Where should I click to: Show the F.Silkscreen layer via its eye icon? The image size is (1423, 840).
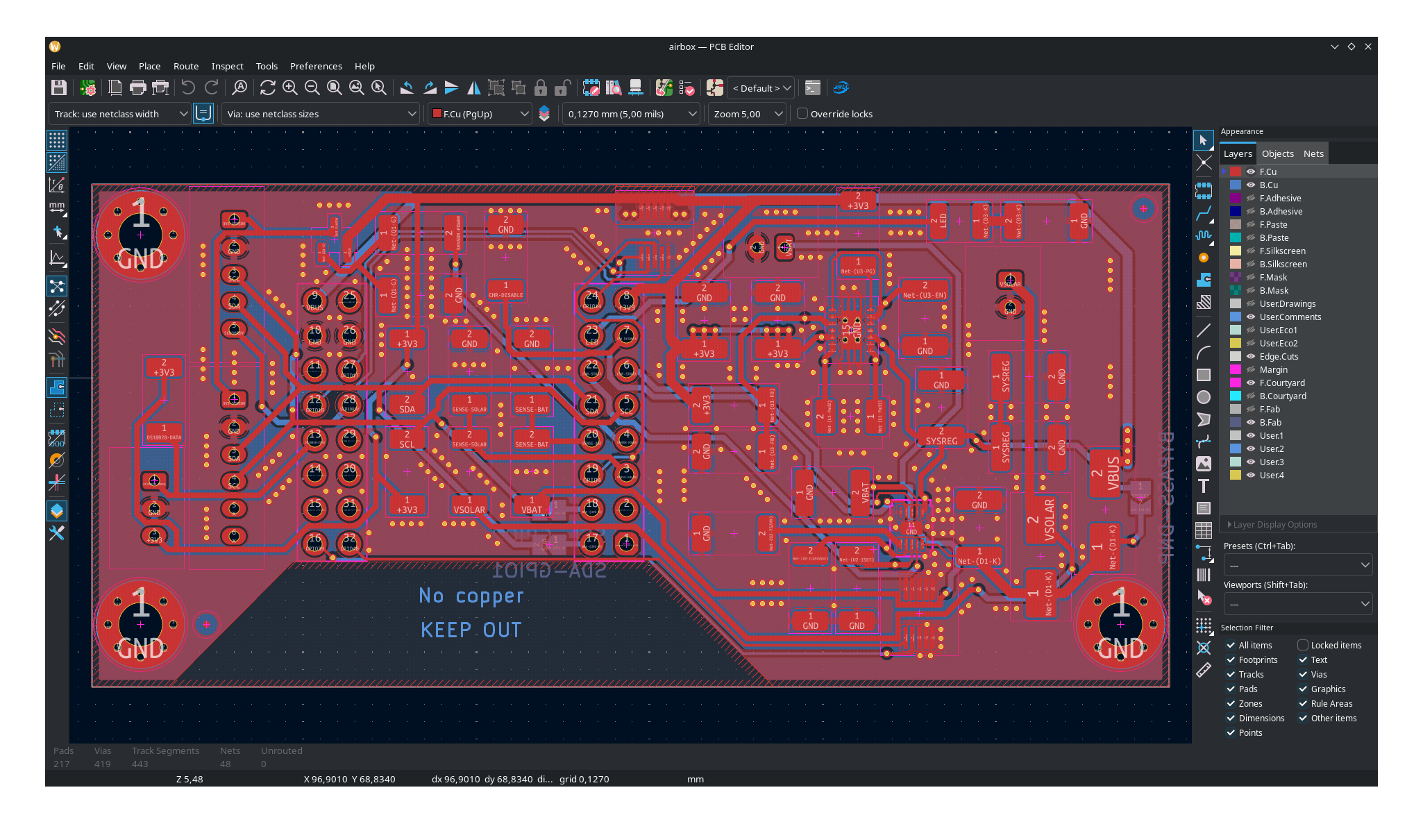click(1251, 251)
